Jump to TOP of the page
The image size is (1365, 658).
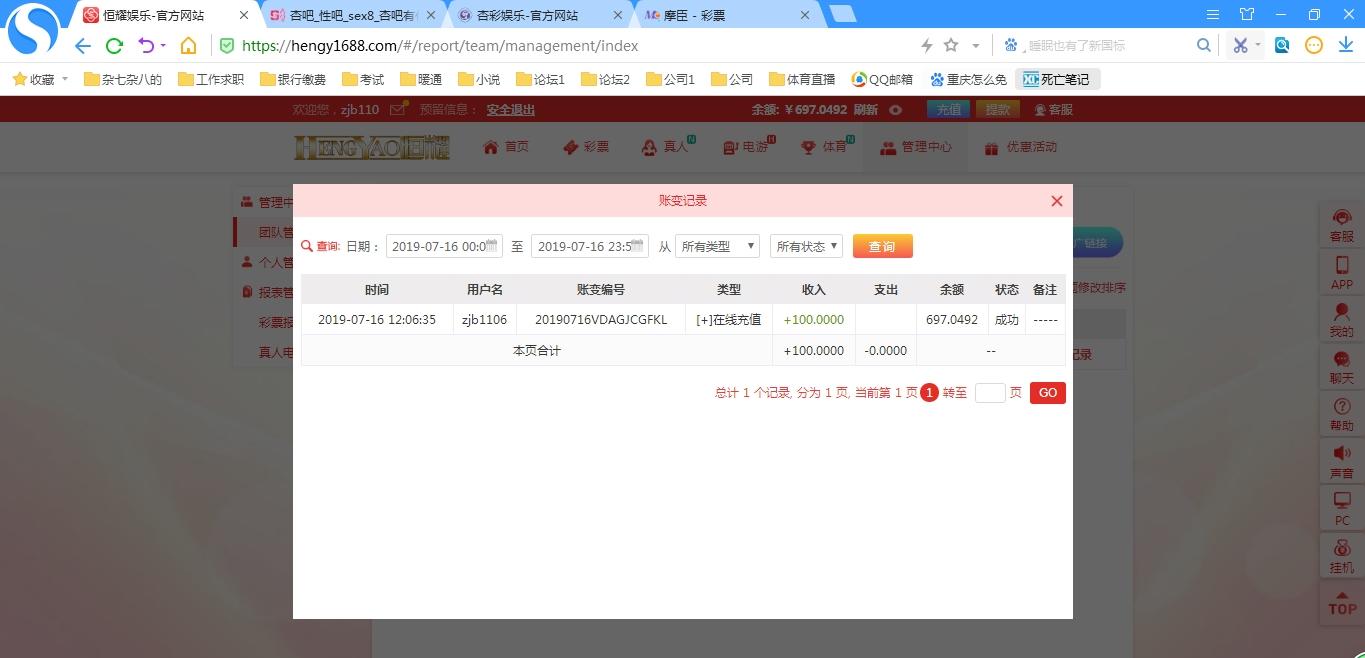point(1342,602)
